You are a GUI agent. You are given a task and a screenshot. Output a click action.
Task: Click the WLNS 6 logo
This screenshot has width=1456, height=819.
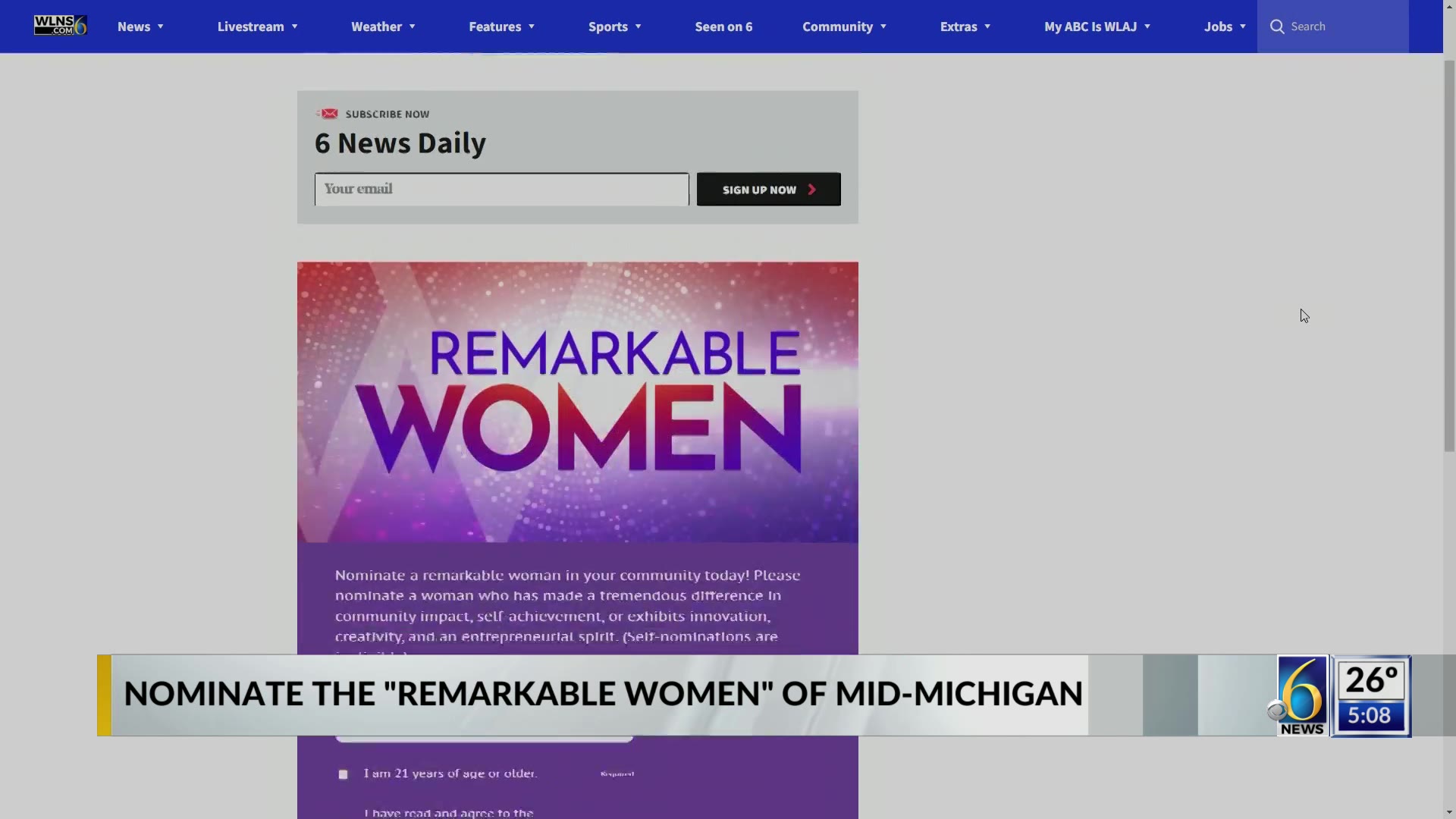[60, 26]
